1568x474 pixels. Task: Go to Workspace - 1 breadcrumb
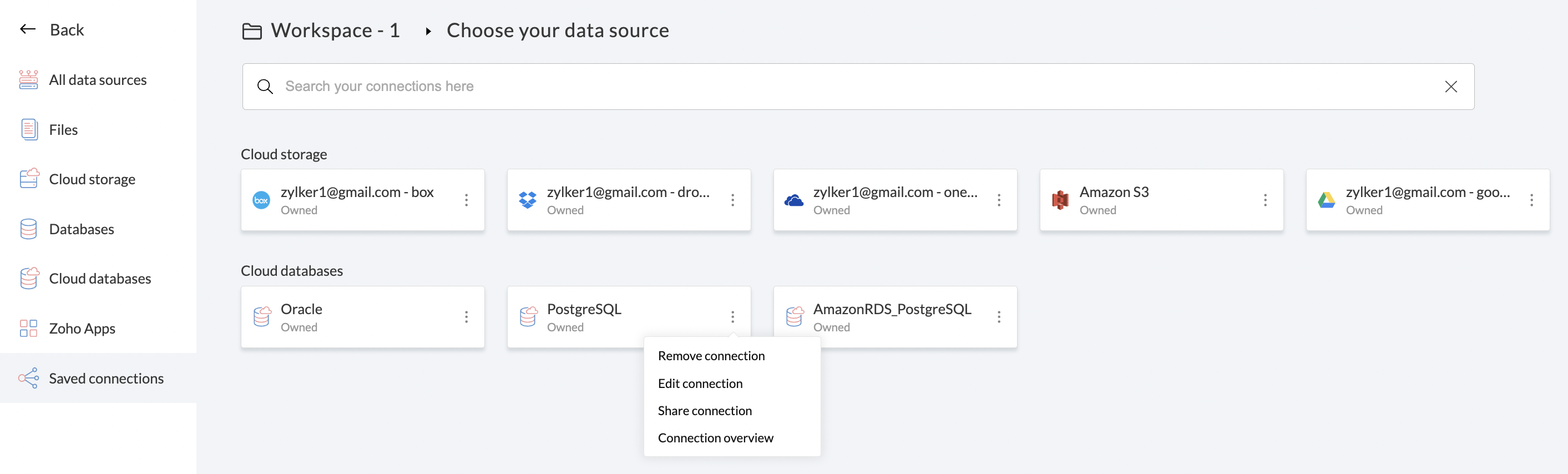335,31
